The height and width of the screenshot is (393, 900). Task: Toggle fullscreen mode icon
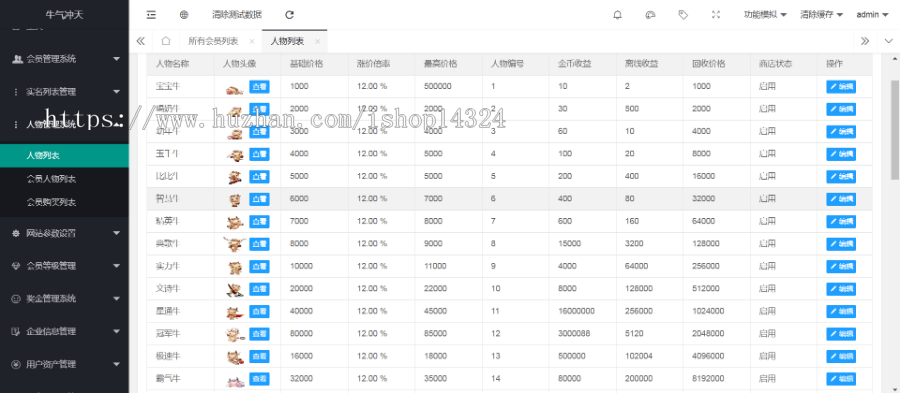[x=716, y=15]
